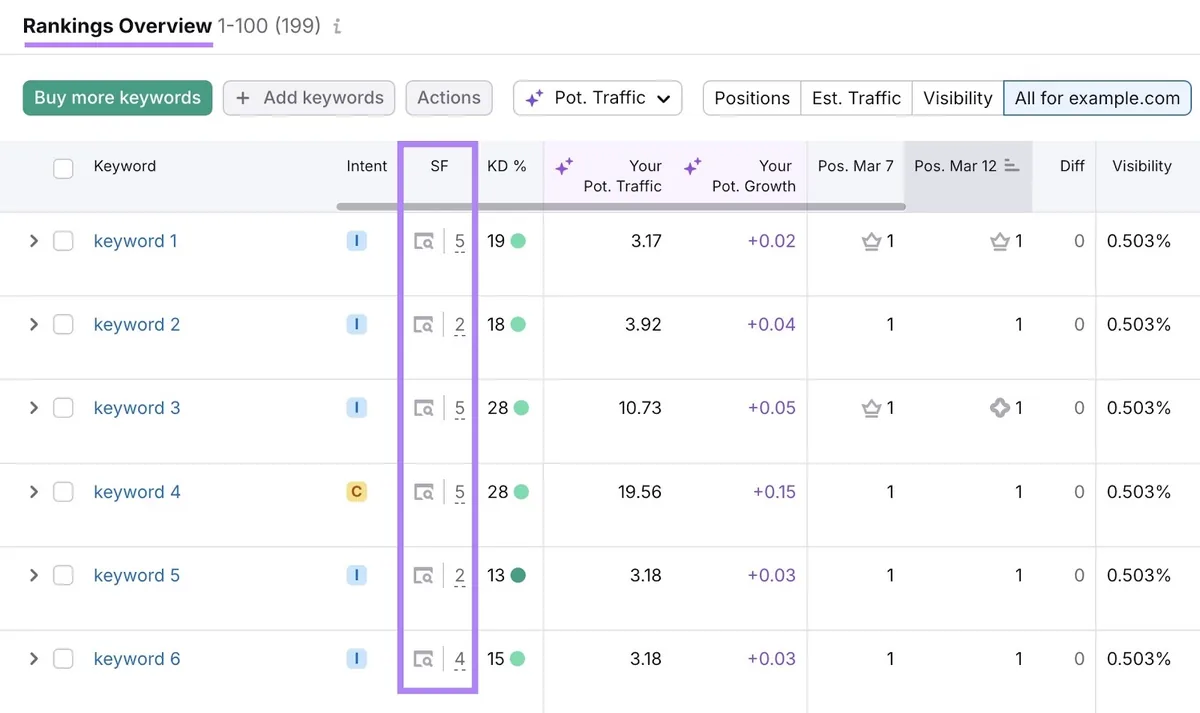Viewport: 1200px width, 713px height.
Task: Open SERP view icon for keyword 5
Action: [424, 575]
